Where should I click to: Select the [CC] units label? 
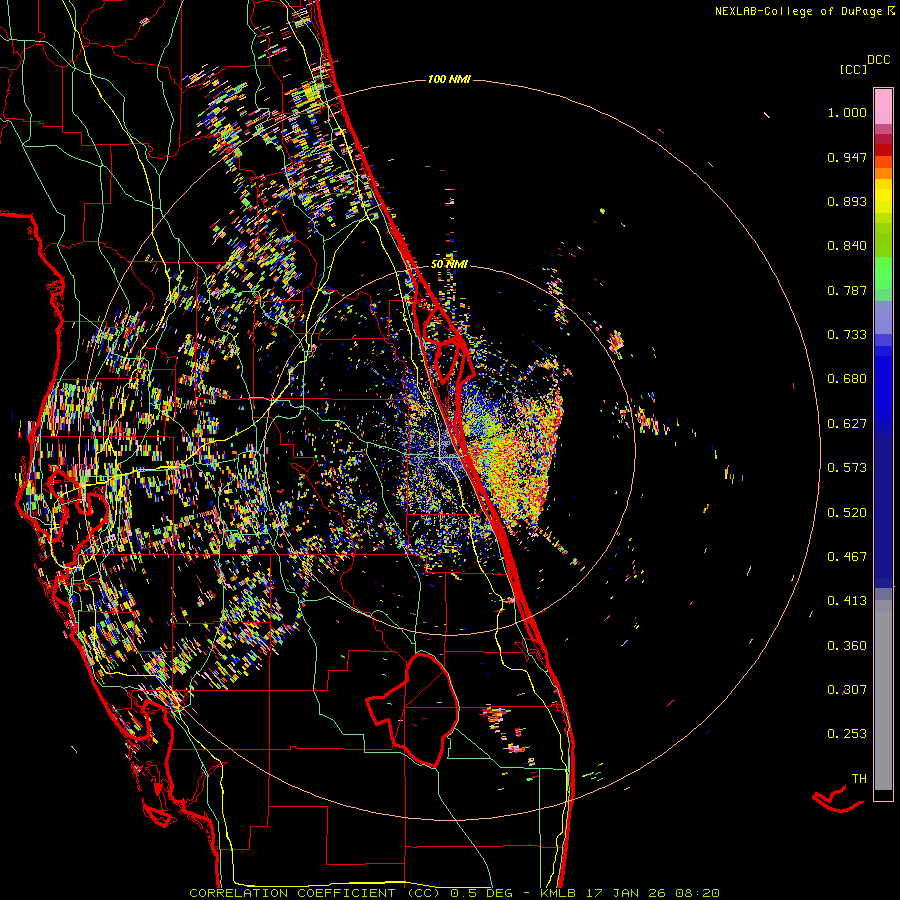854,70
